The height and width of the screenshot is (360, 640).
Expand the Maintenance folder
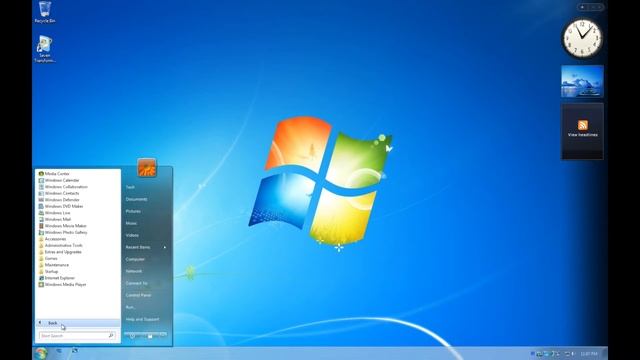pos(53,265)
